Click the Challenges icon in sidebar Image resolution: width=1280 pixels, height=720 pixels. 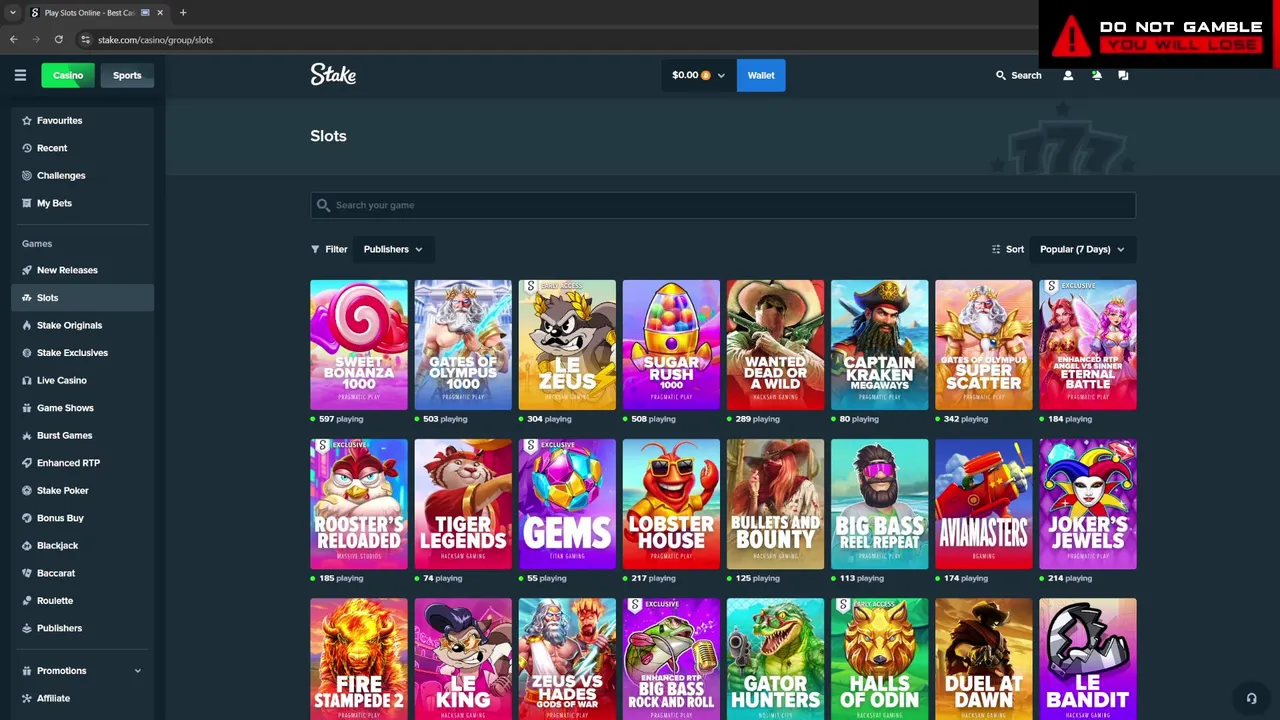coord(27,175)
